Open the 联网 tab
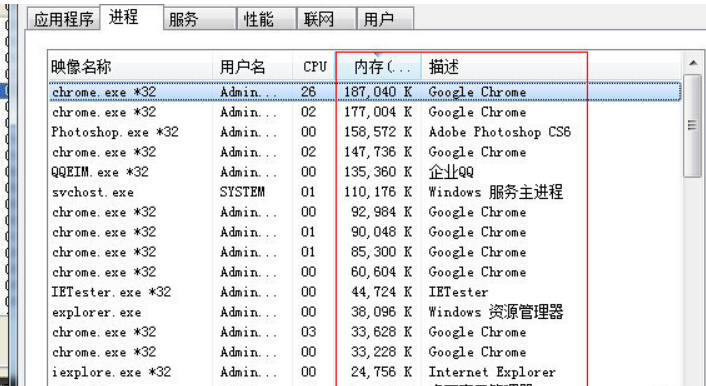706x386 pixels. [x=326, y=19]
